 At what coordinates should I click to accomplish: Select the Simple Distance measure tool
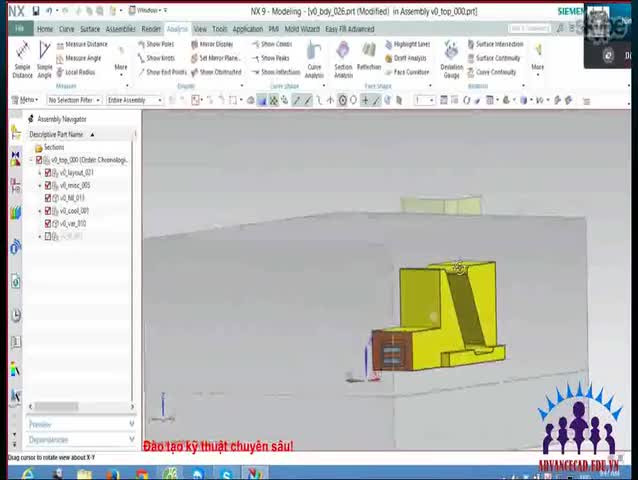22,60
